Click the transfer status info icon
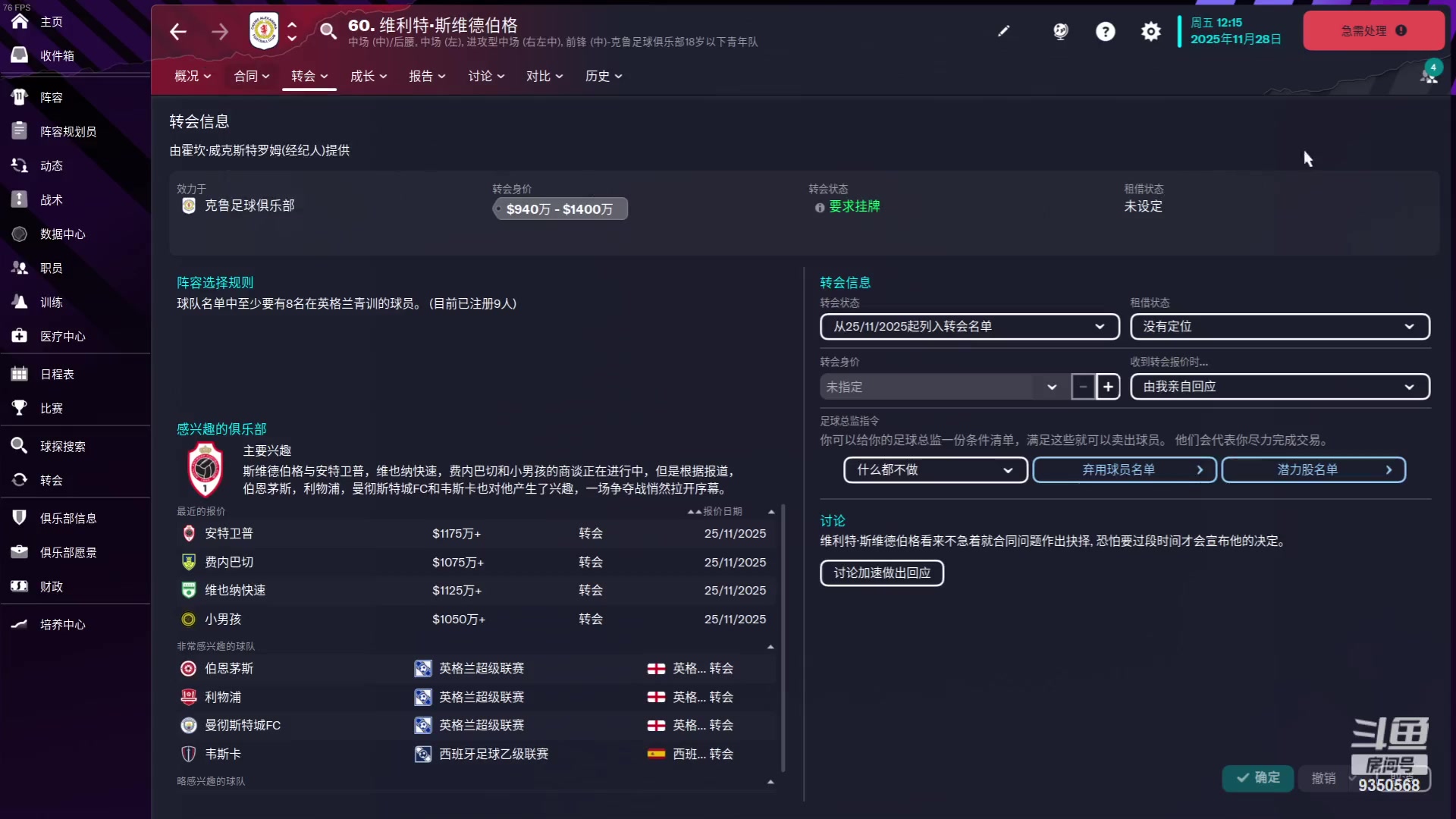The height and width of the screenshot is (819, 1456). tap(819, 207)
